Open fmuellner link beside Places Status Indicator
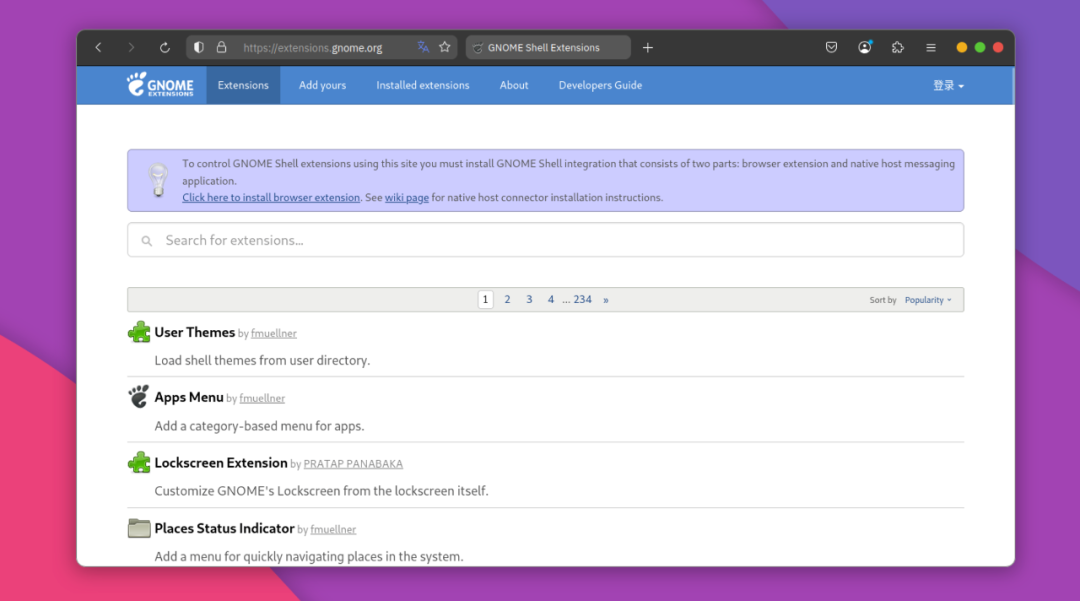 333,529
